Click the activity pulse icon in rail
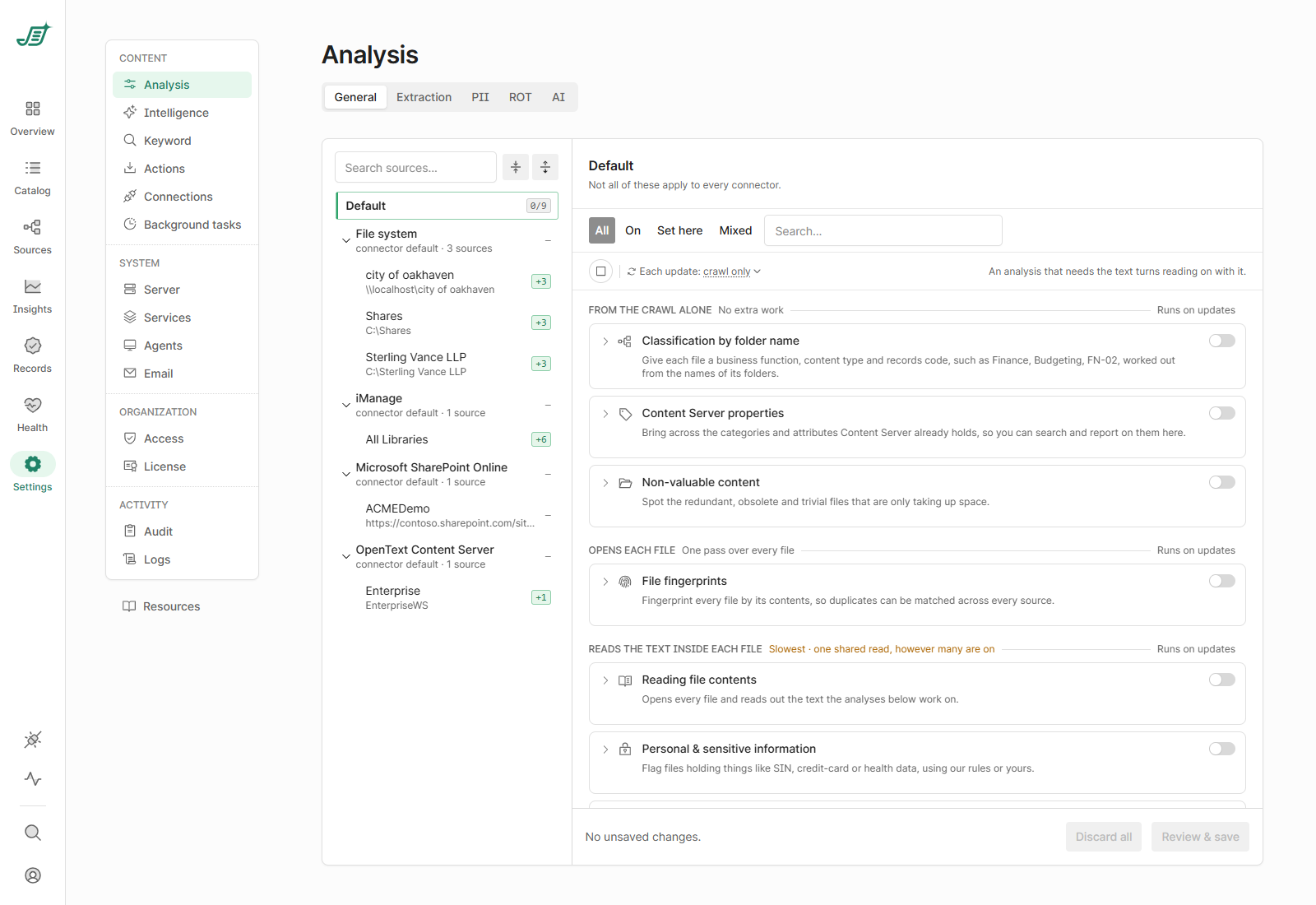Screen dimensions: 1316x905 [x=33, y=778]
